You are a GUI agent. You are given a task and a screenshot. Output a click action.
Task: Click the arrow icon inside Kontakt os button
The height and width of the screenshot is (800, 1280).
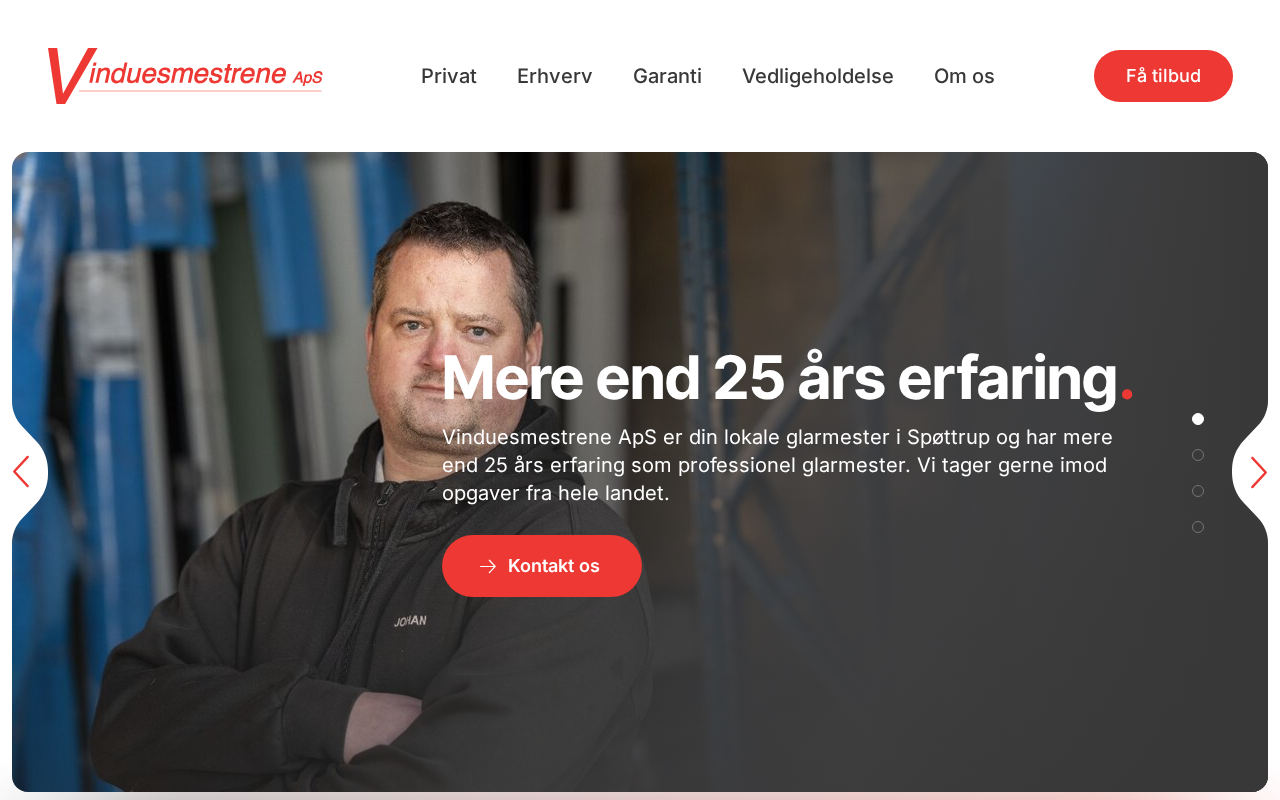488,566
